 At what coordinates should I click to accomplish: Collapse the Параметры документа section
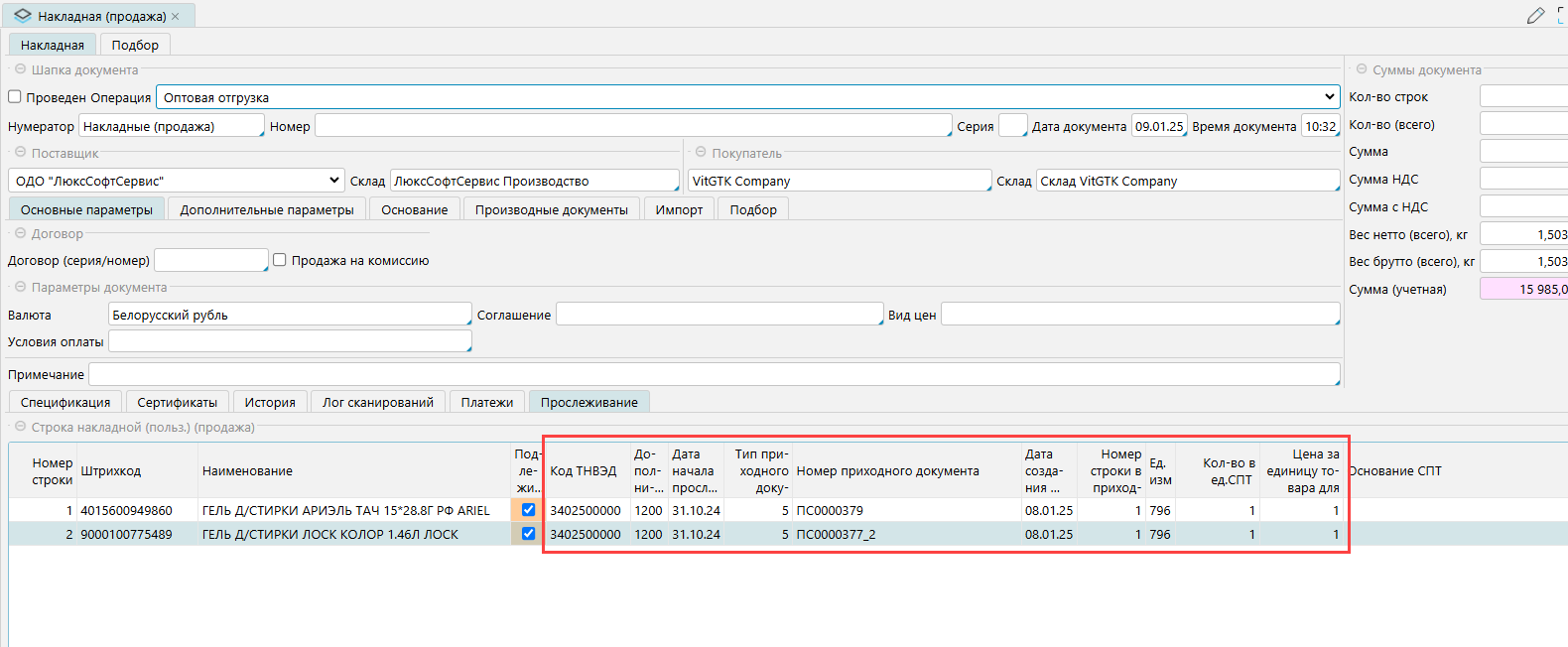click(x=20, y=287)
